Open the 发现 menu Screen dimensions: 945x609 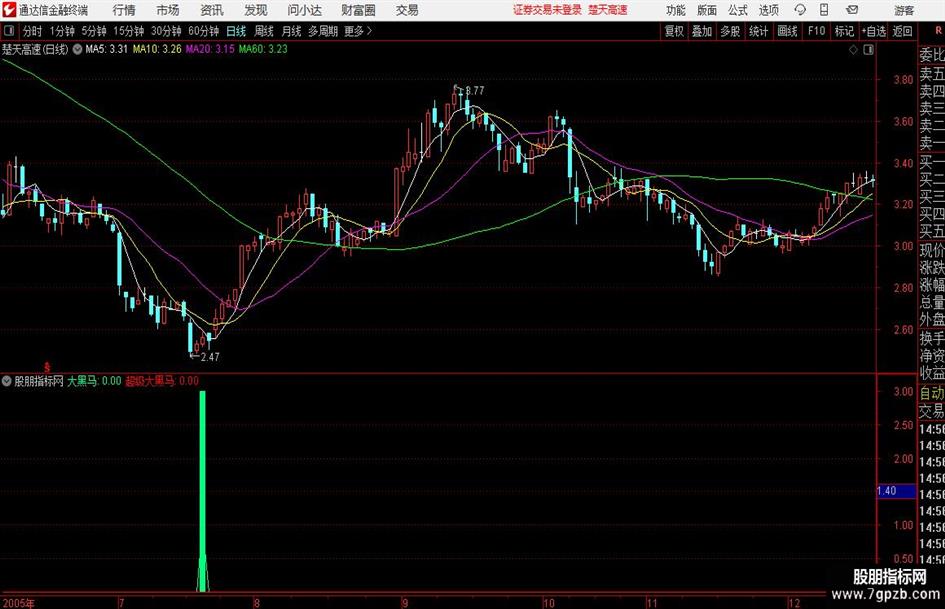point(256,10)
